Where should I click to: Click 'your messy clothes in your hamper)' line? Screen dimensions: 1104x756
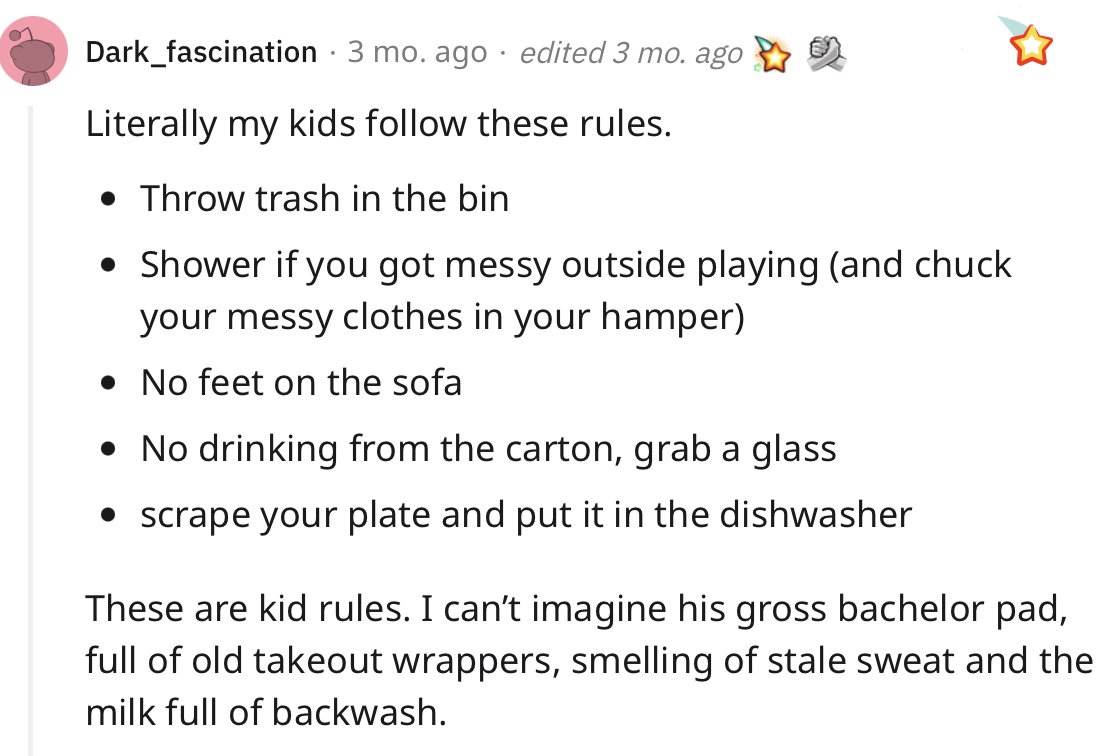[x=442, y=318]
